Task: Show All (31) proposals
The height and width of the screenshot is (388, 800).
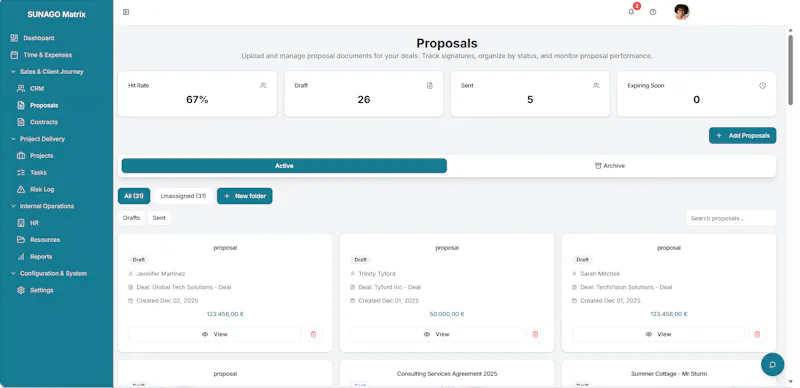Action: click(x=134, y=196)
